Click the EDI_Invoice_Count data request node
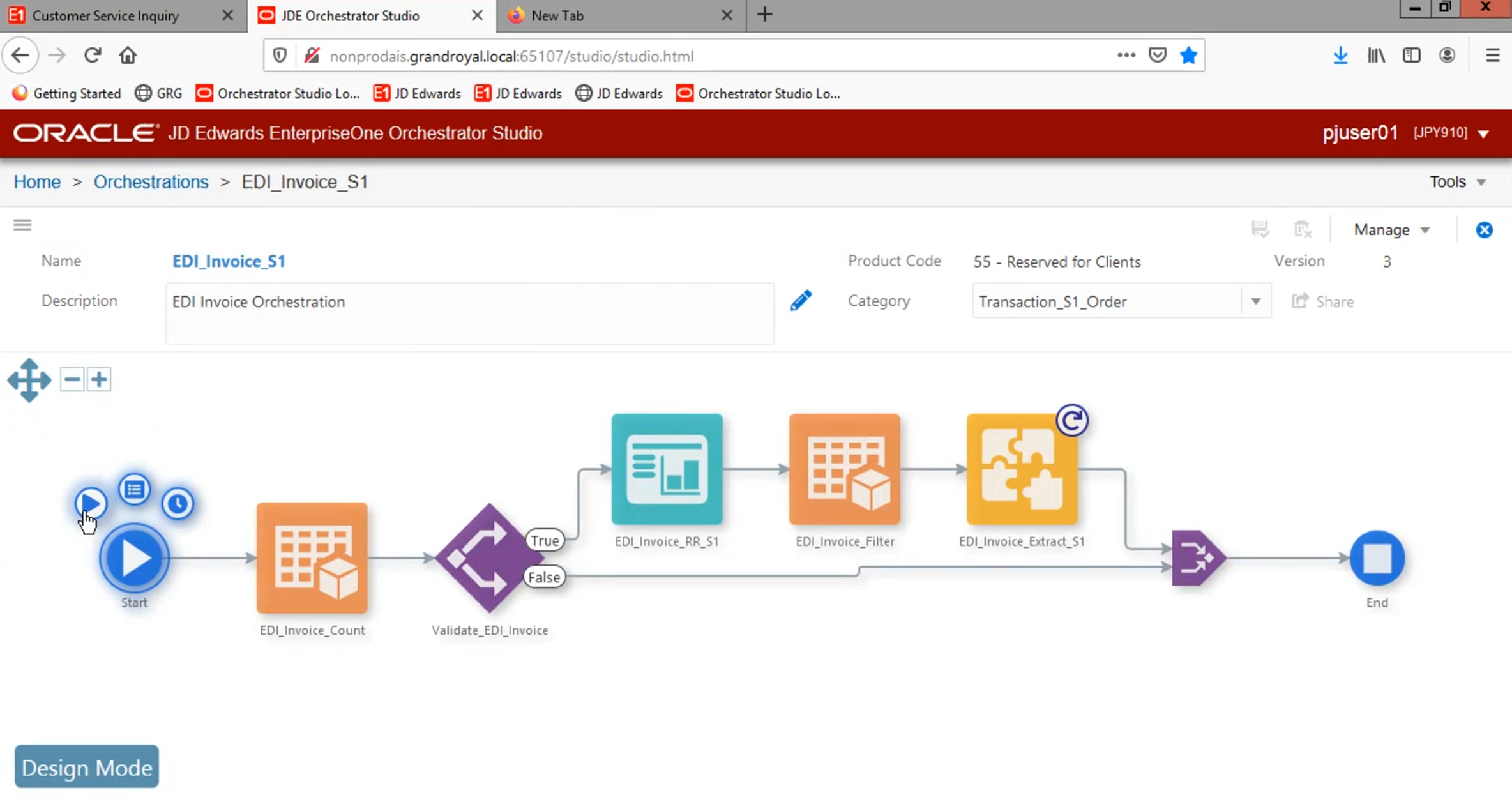This screenshot has height=802, width=1512. [x=312, y=557]
